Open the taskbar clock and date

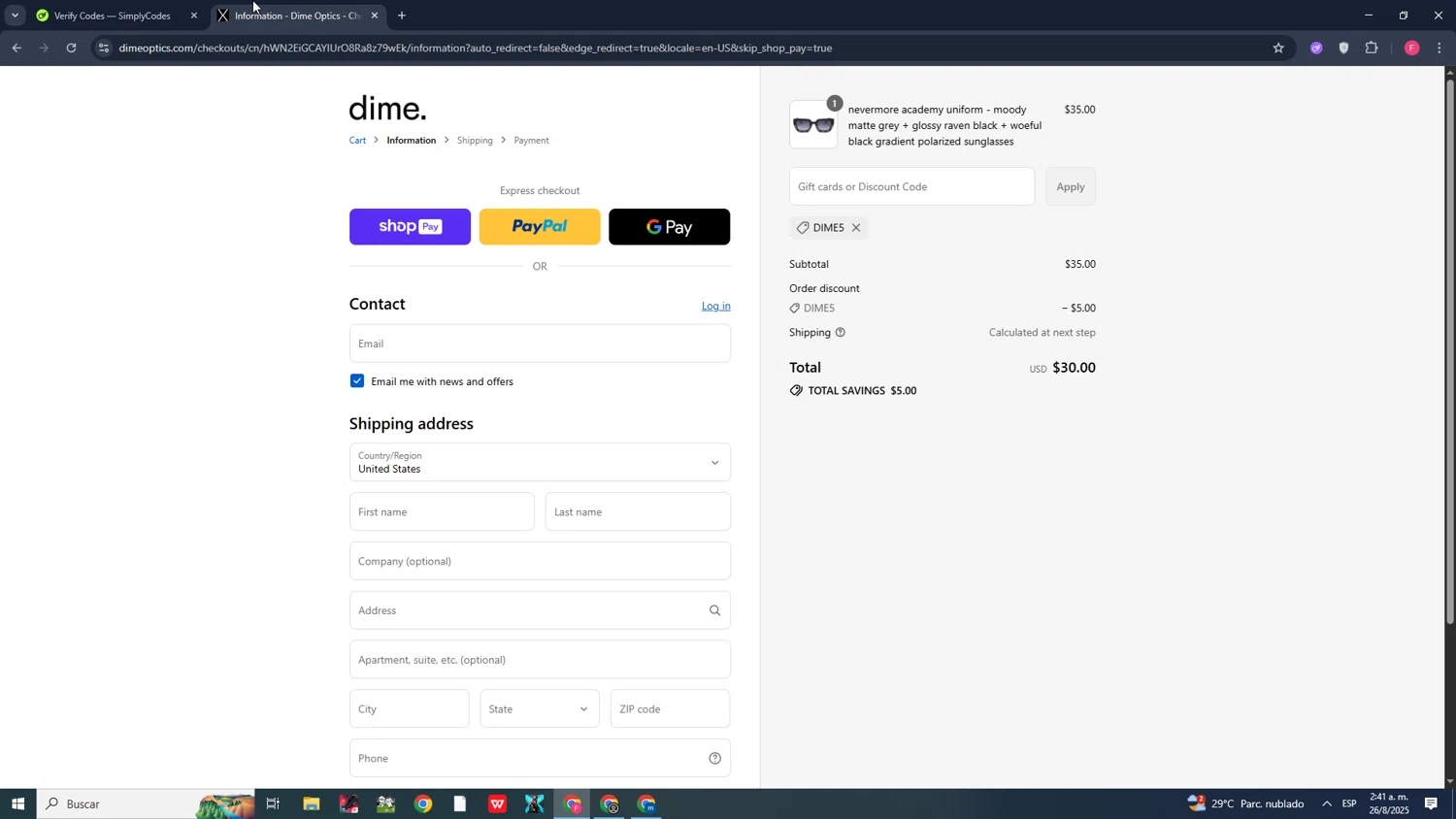tap(1389, 804)
